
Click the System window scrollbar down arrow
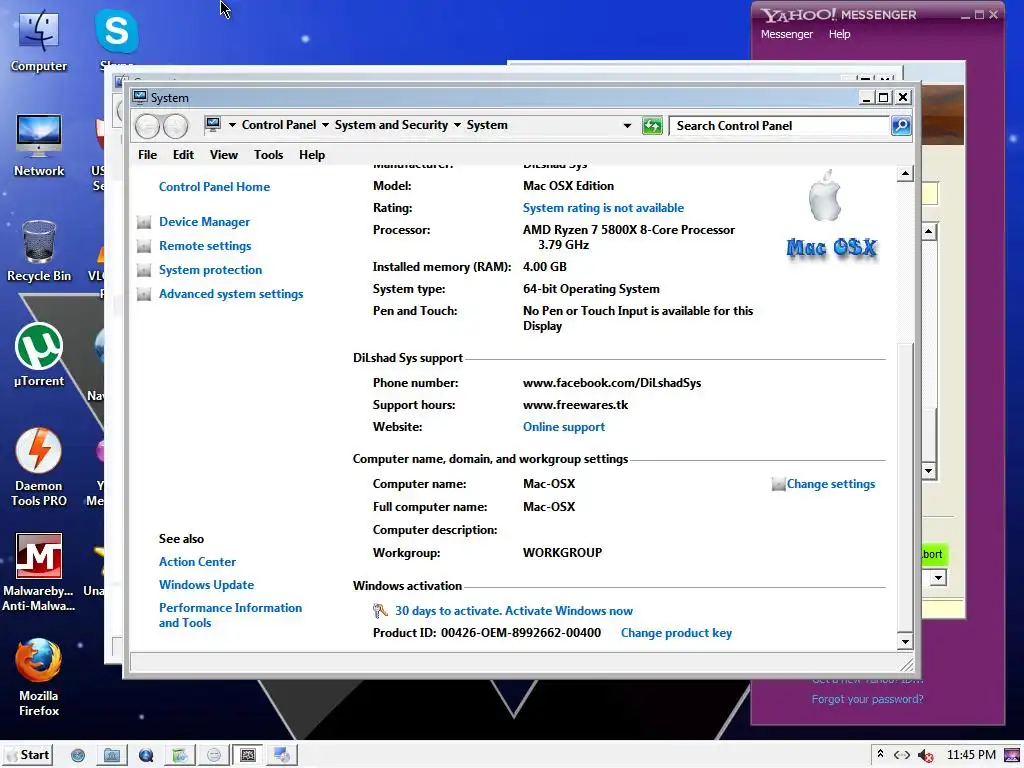pyautogui.click(x=905, y=641)
